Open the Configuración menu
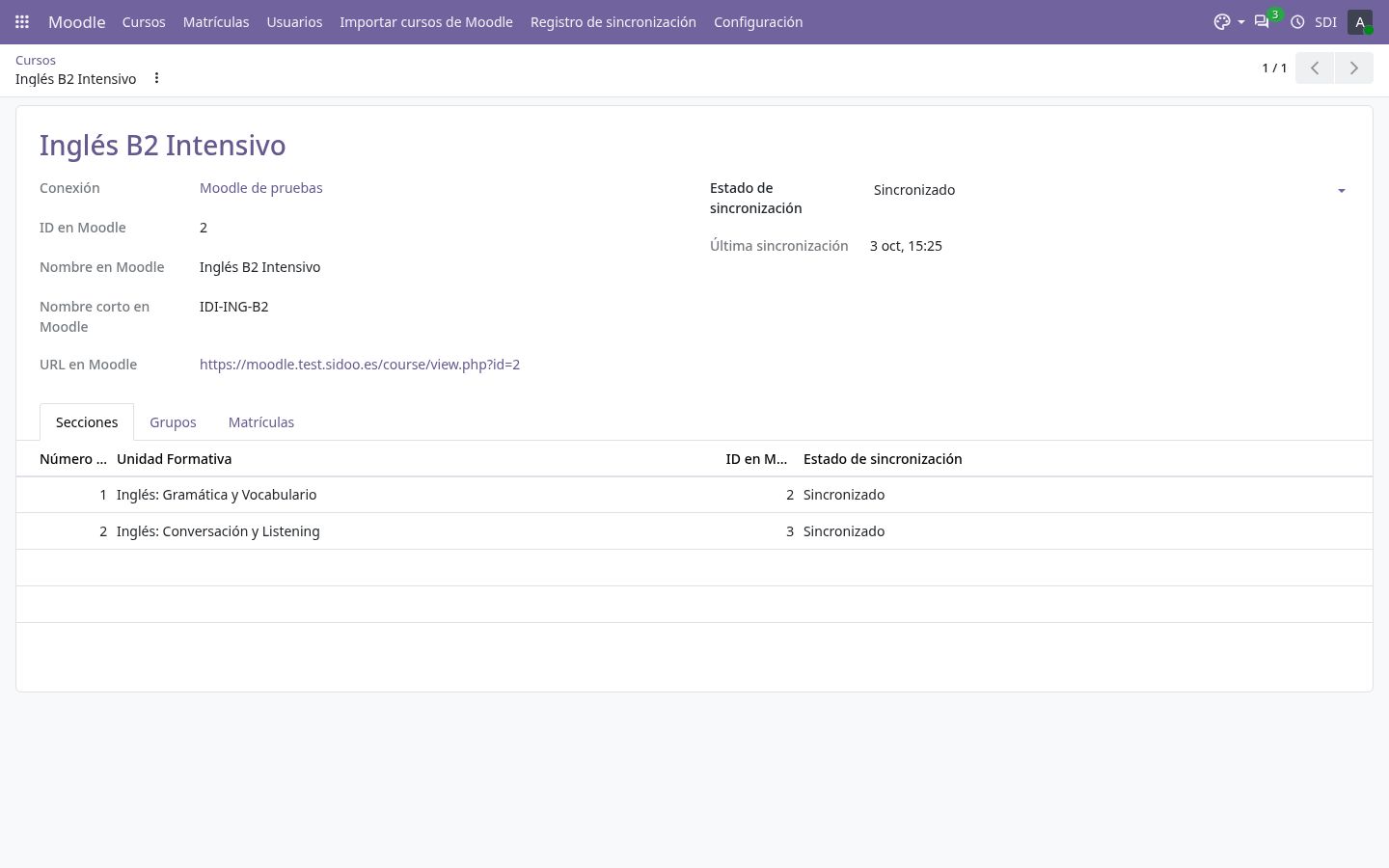The image size is (1389, 868). coord(758,21)
